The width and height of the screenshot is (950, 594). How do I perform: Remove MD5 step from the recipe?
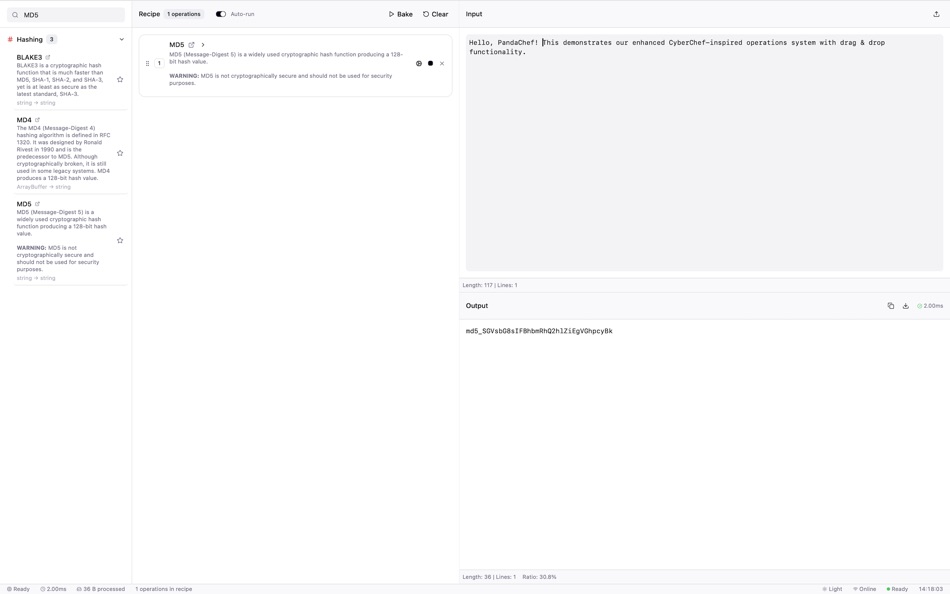442,63
